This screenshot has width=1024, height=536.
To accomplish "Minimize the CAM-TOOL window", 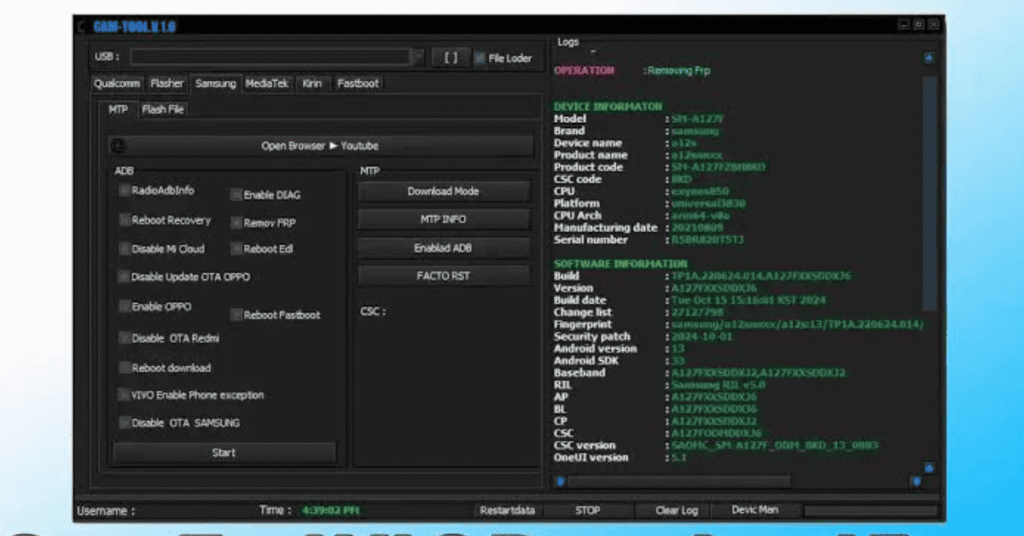I will (x=904, y=25).
